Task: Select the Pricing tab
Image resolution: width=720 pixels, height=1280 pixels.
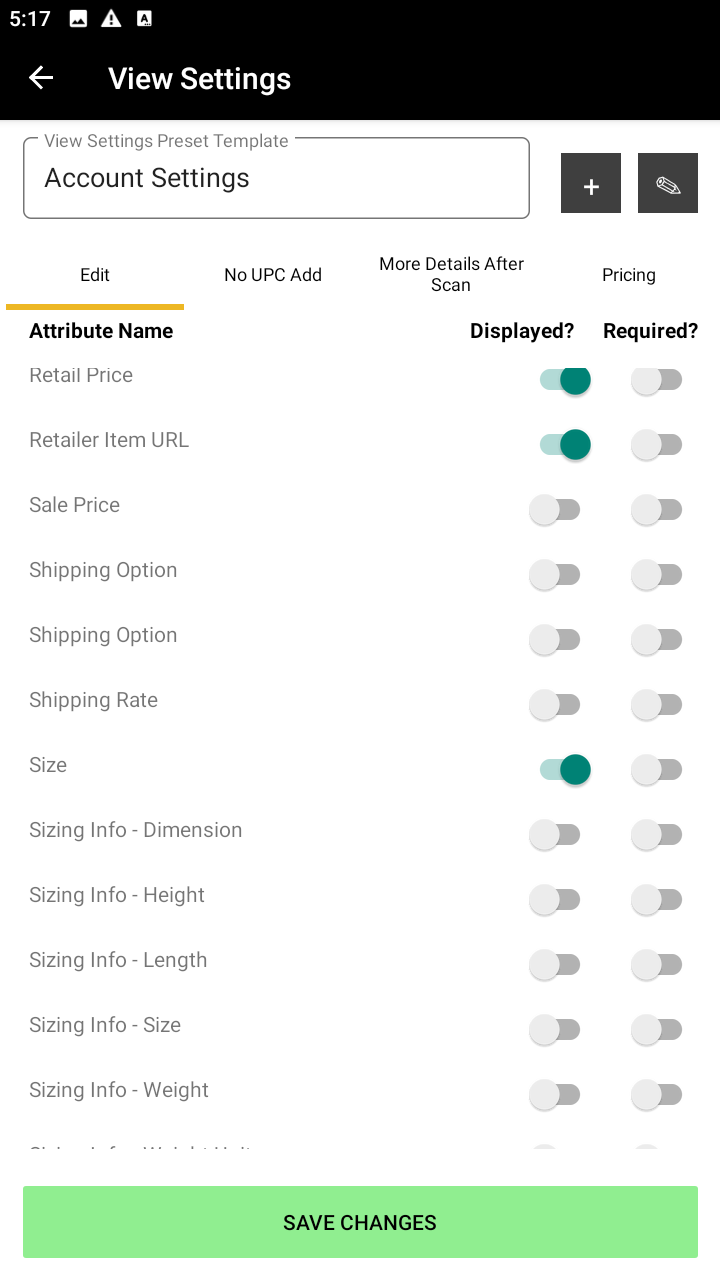Action: (x=629, y=275)
